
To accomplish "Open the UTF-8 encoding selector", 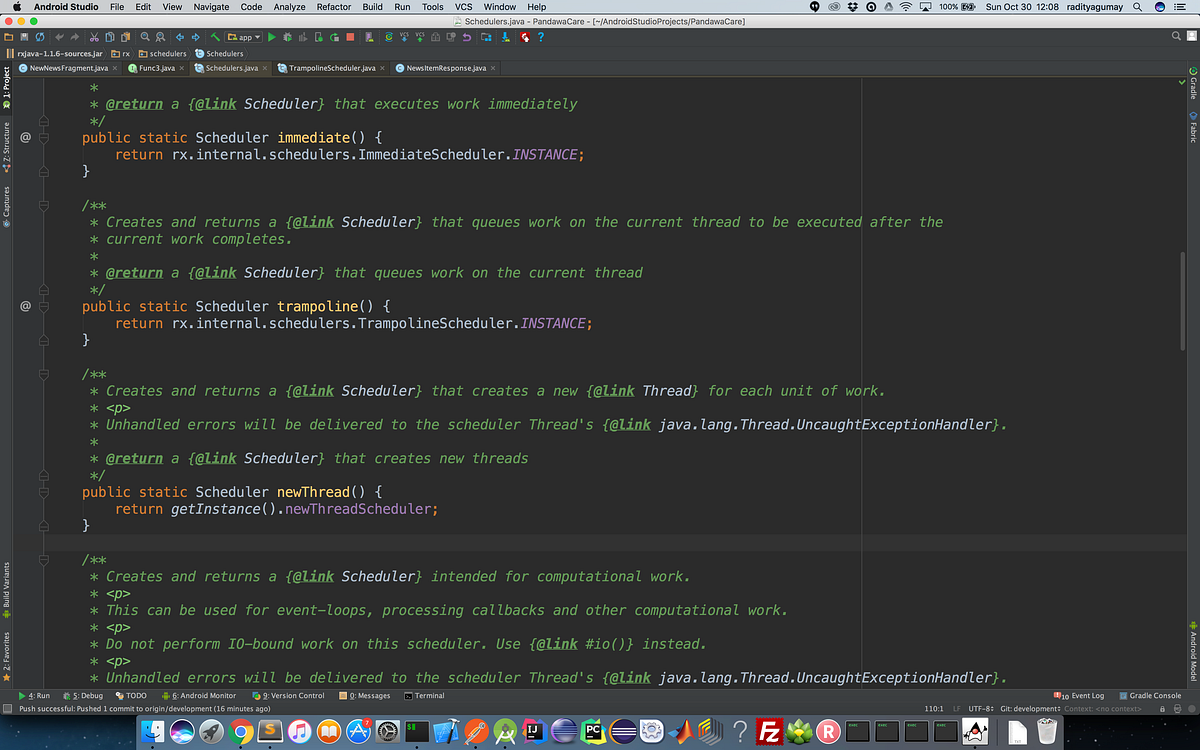I will click(x=982, y=708).
